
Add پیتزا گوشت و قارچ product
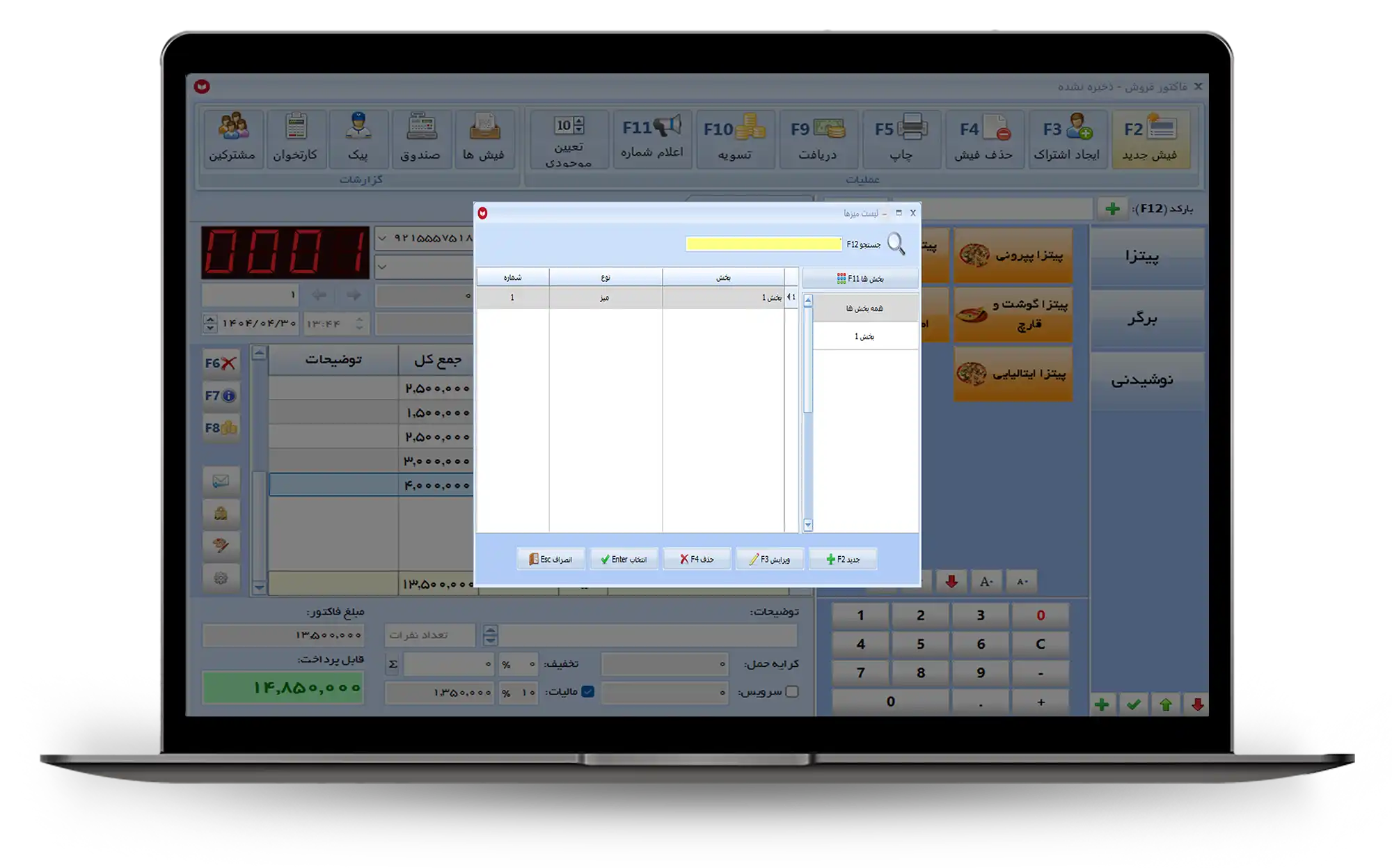(x=1013, y=315)
